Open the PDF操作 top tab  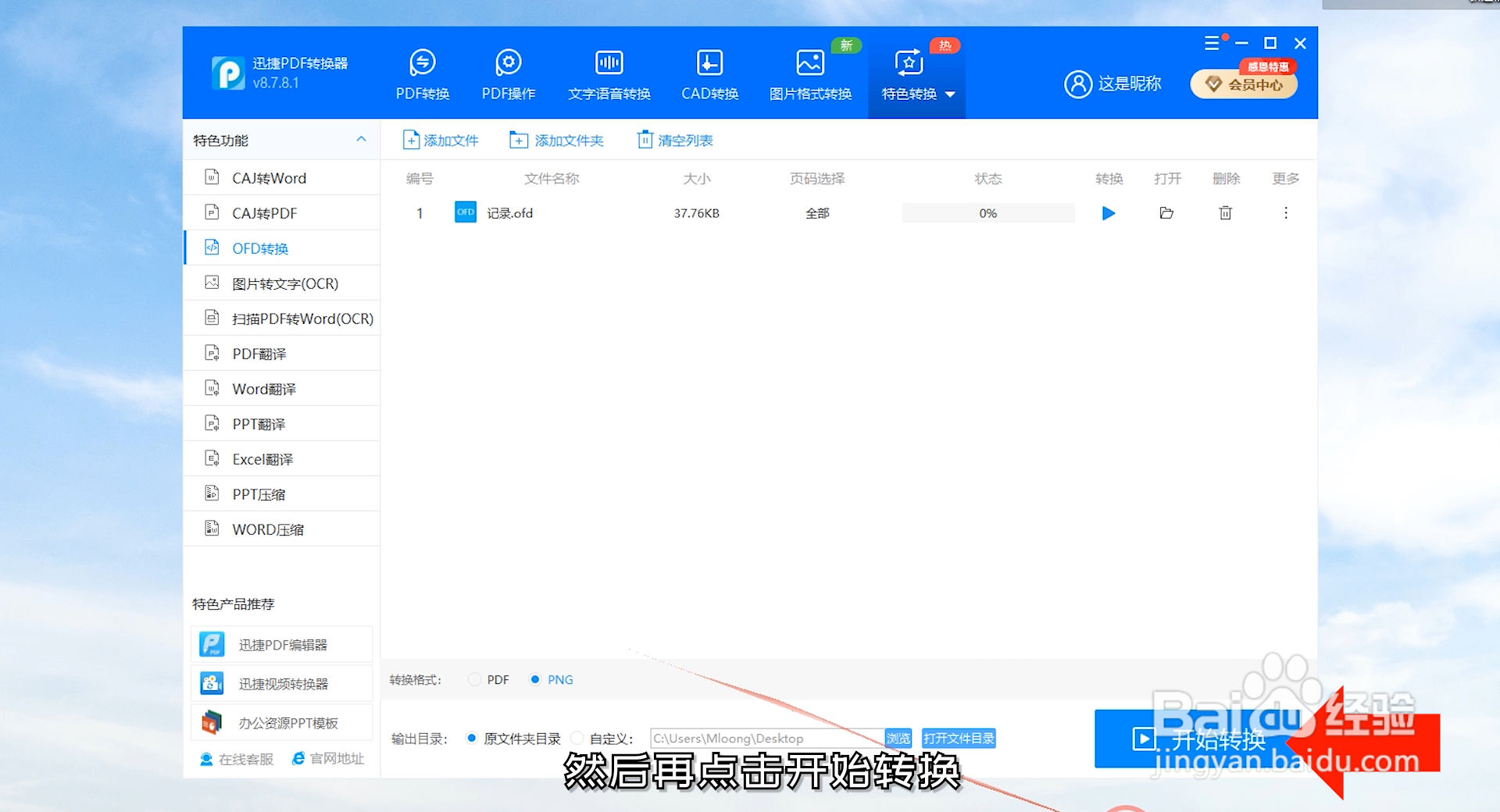coord(508,75)
